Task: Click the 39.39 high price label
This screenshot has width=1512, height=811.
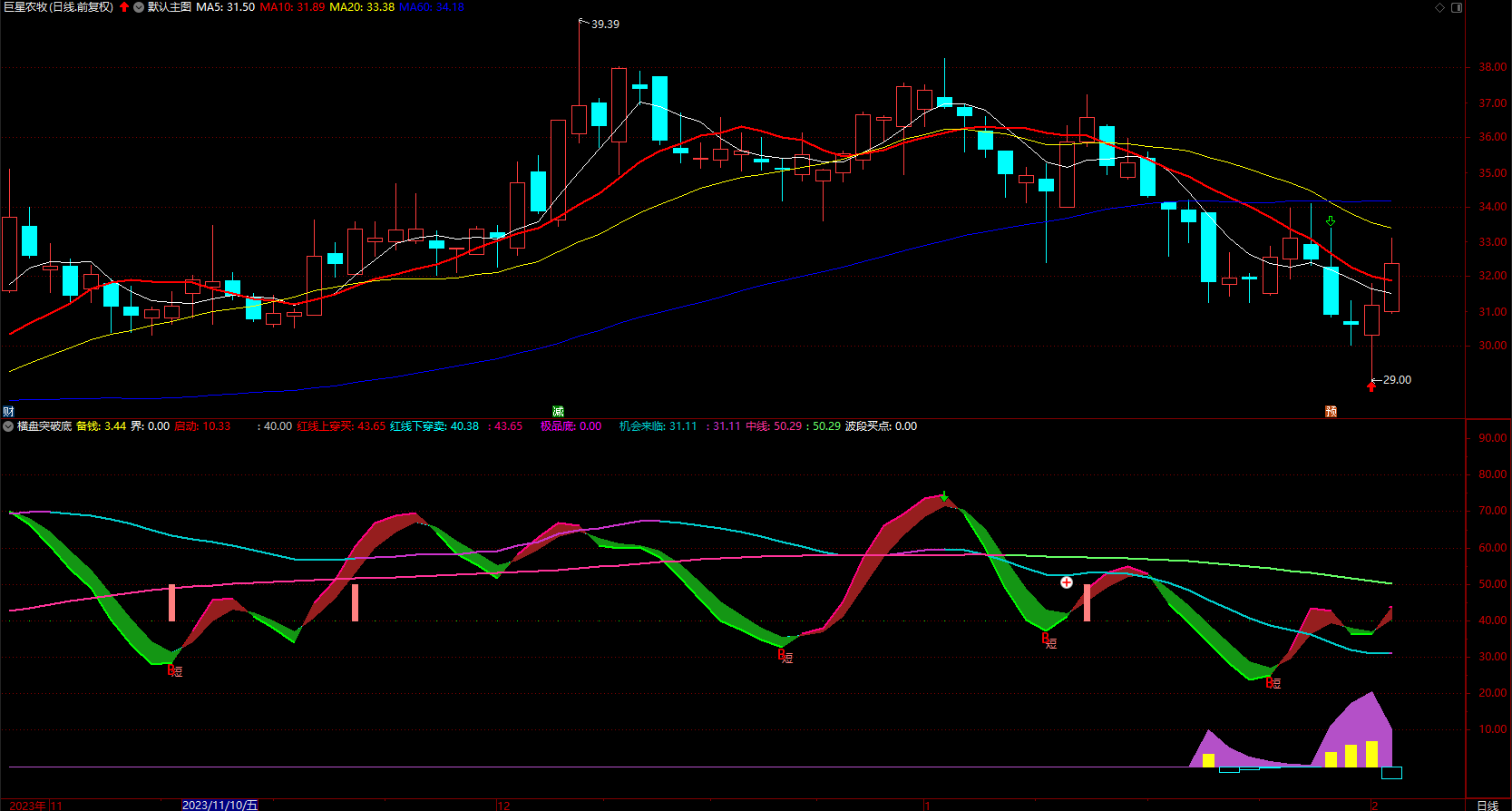Action: click(605, 24)
